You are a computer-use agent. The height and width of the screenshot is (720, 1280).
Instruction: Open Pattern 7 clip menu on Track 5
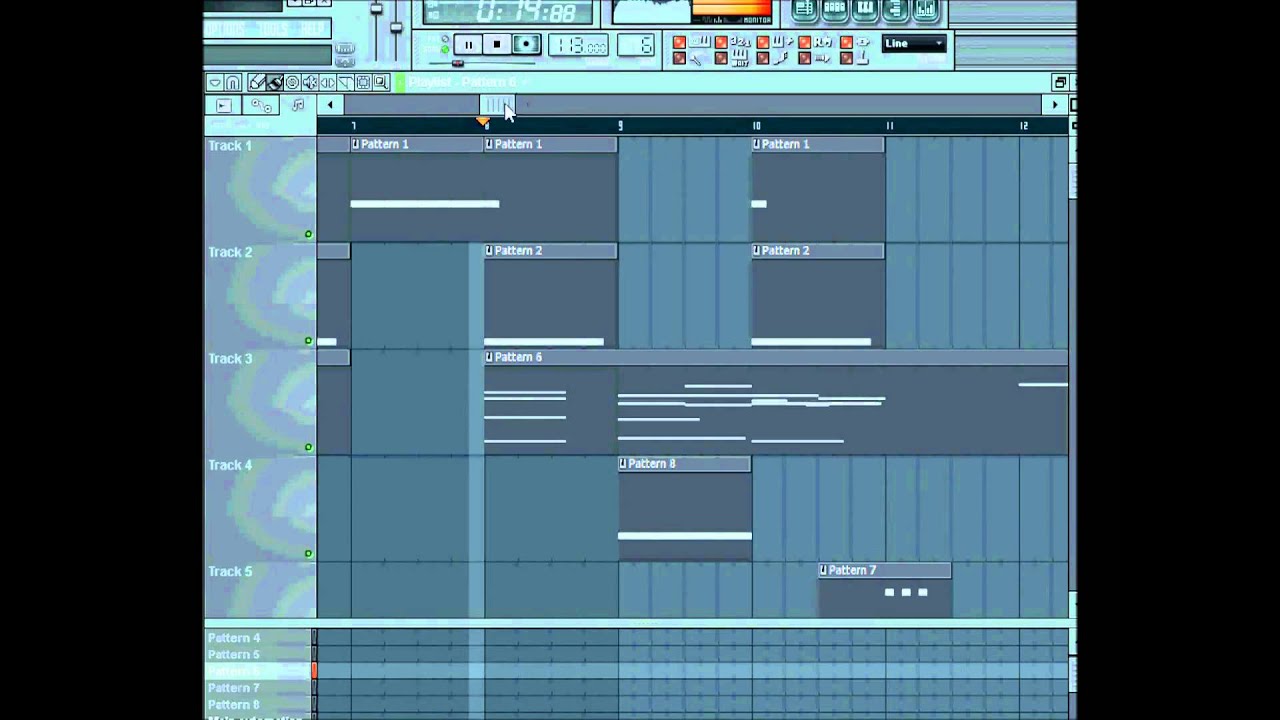click(x=823, y=570)
